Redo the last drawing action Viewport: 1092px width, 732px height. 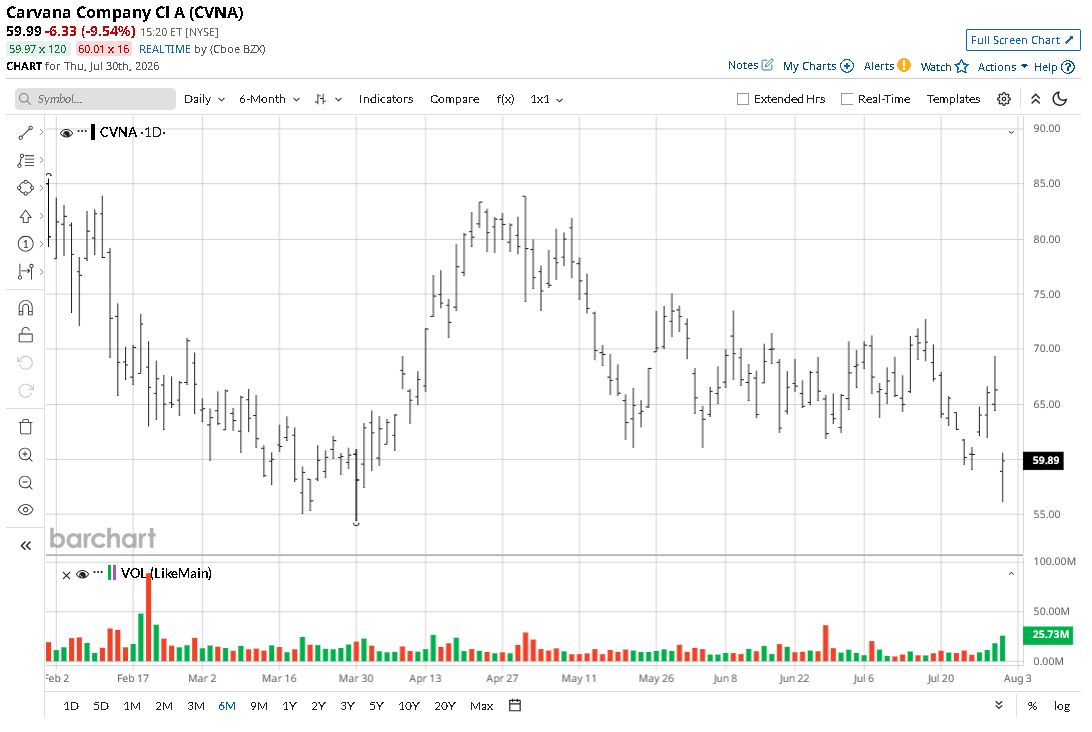click(x=26, y=391)
